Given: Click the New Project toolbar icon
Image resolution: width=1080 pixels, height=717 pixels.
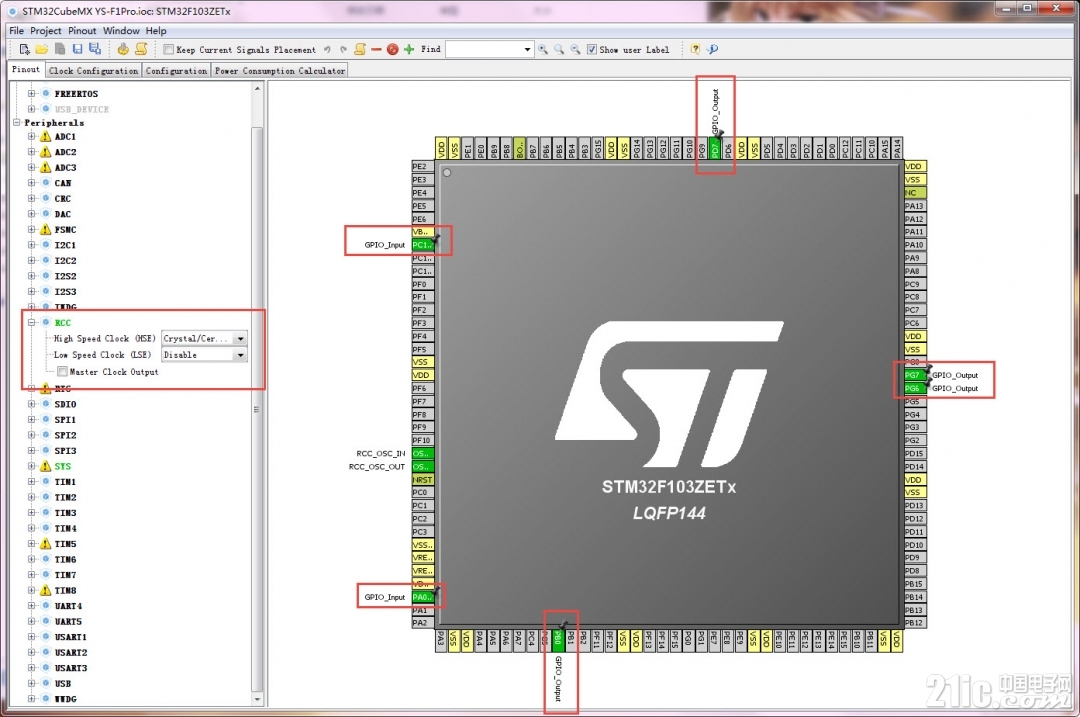Looking at the screenshot, I should 24,49.
